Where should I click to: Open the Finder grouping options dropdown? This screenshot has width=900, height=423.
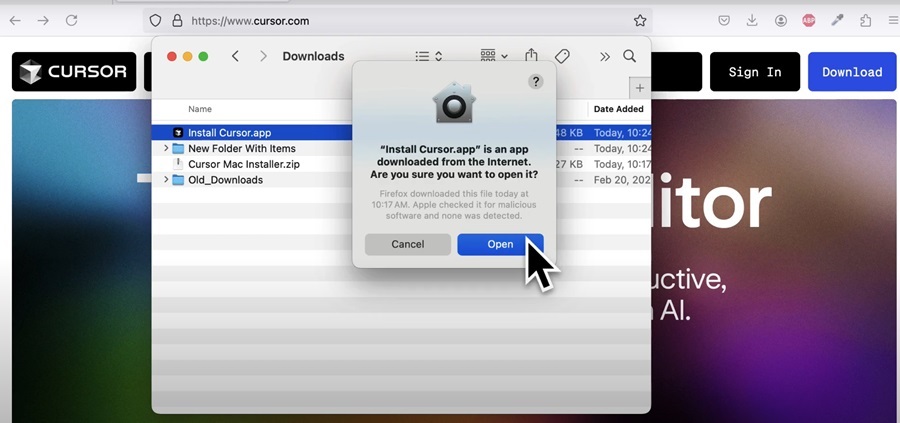click(494, 56)
